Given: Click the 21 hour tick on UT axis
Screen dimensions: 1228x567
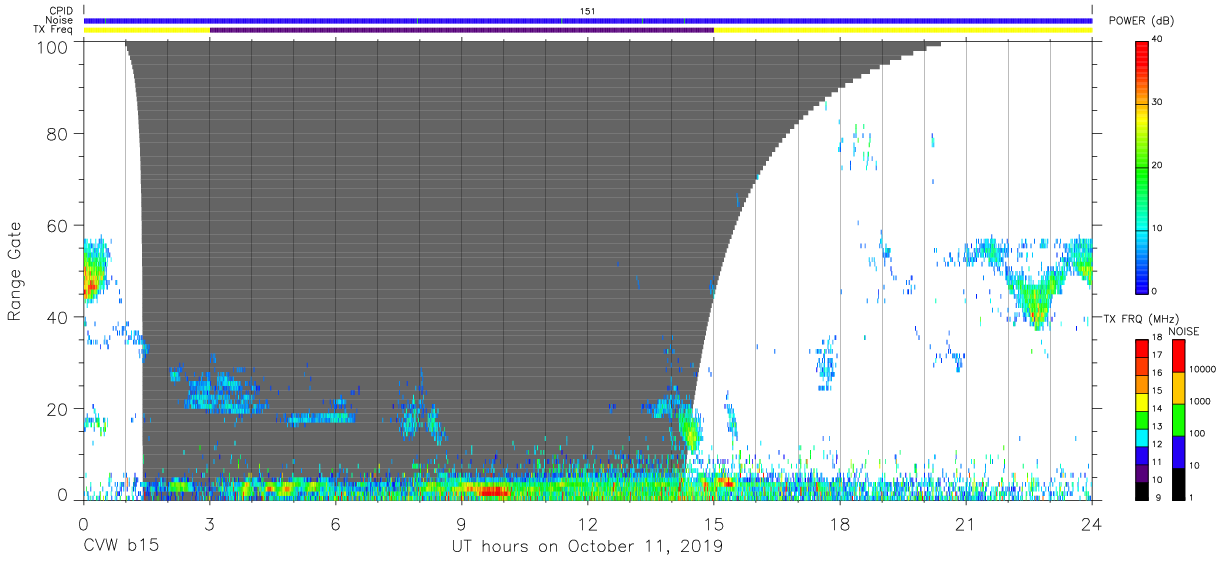Looking at the screenshot, I should (x=965, y=523).
